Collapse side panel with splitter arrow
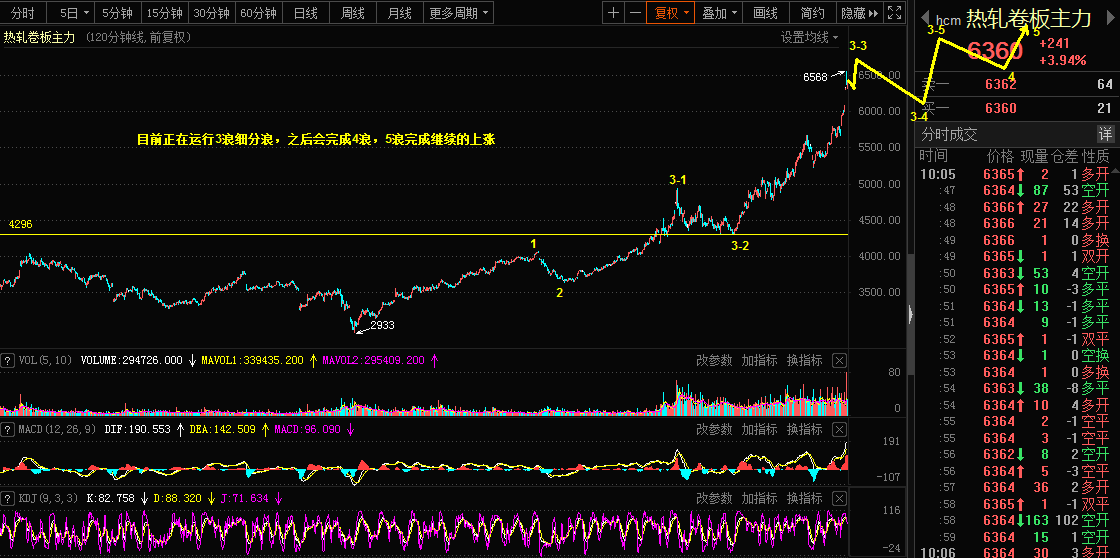Viewport: 1120px width, 558px height. click(x=910, y=314)
